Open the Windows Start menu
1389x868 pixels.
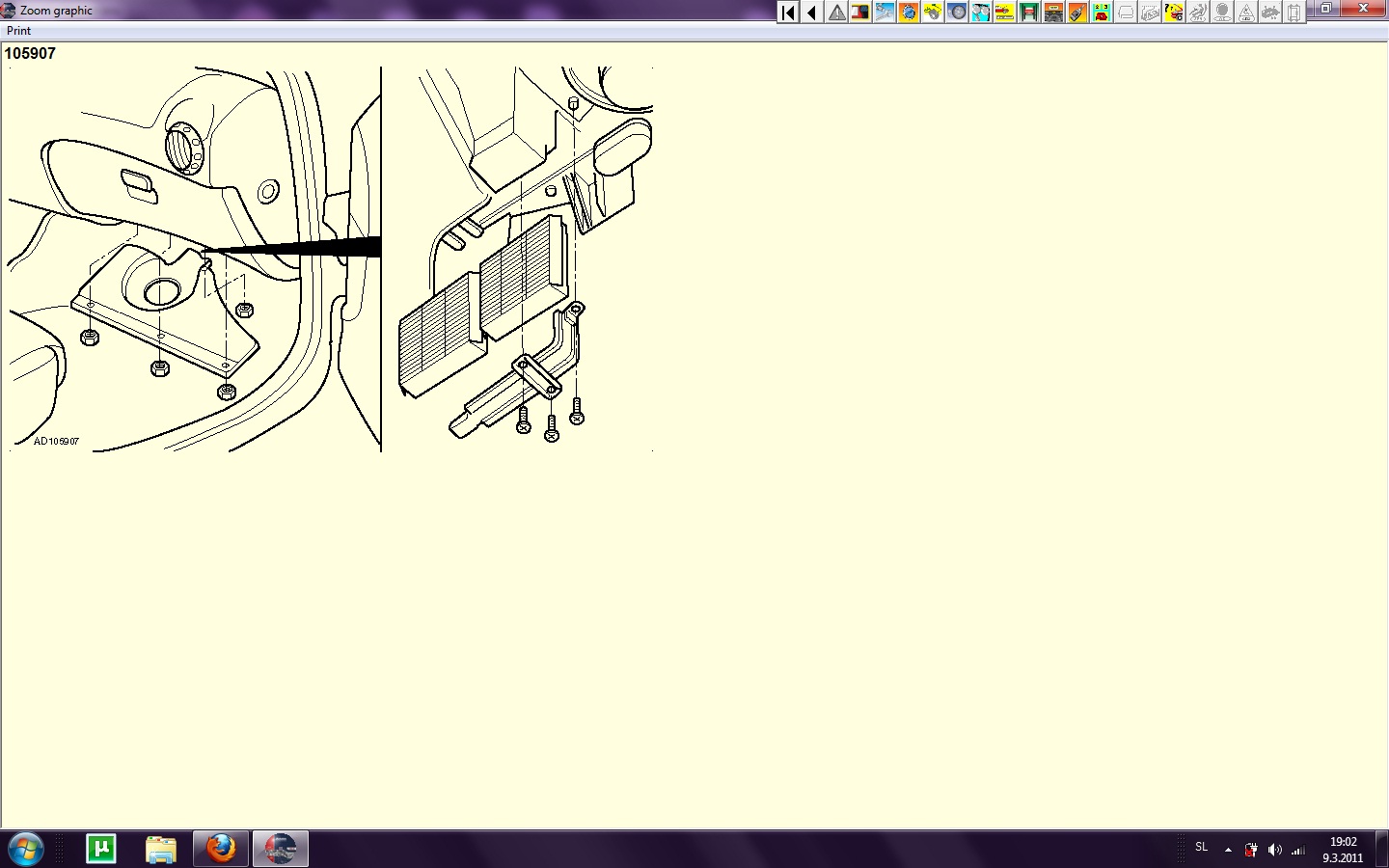25,849
